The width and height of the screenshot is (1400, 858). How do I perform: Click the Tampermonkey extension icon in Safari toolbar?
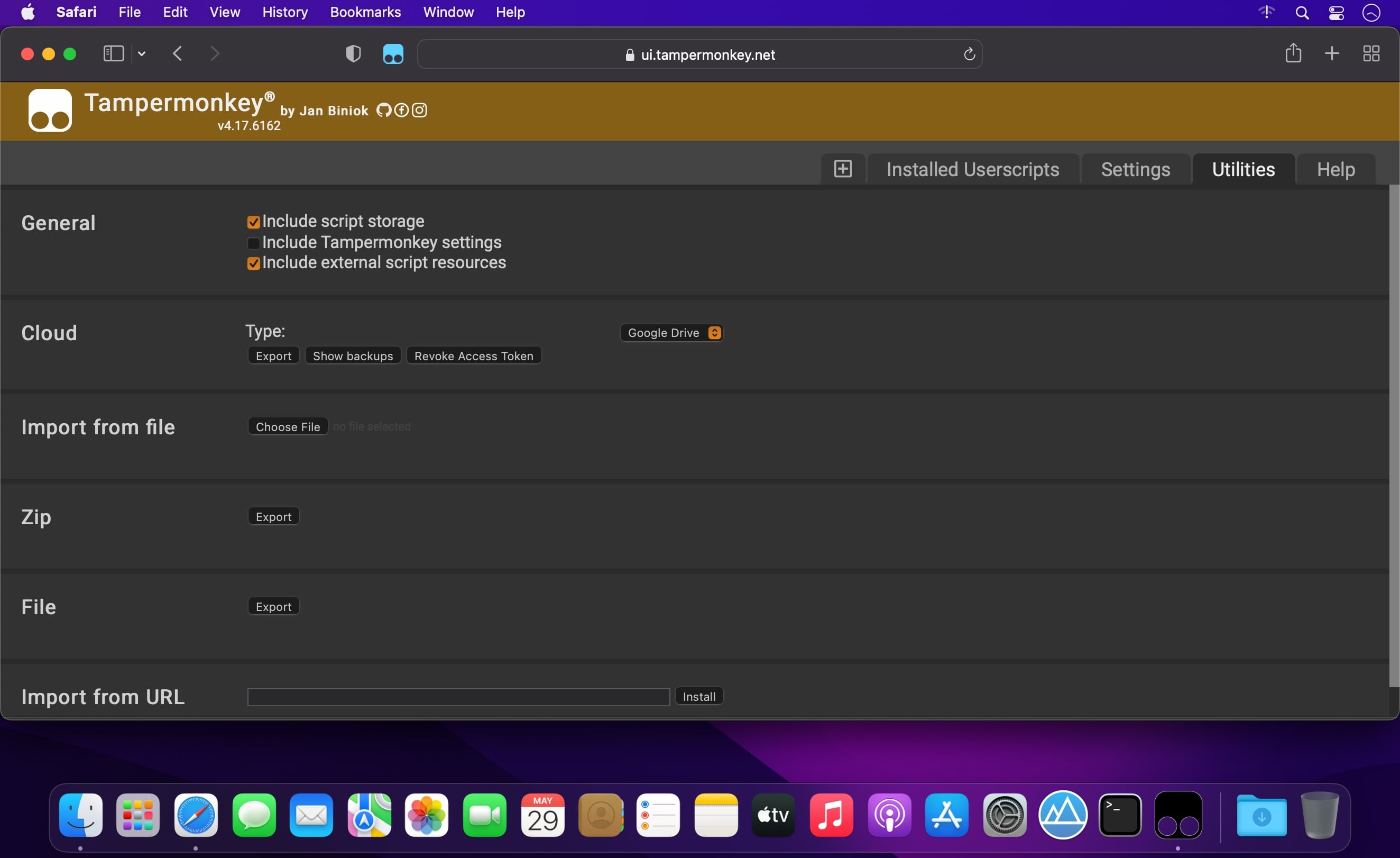[393, 54]
